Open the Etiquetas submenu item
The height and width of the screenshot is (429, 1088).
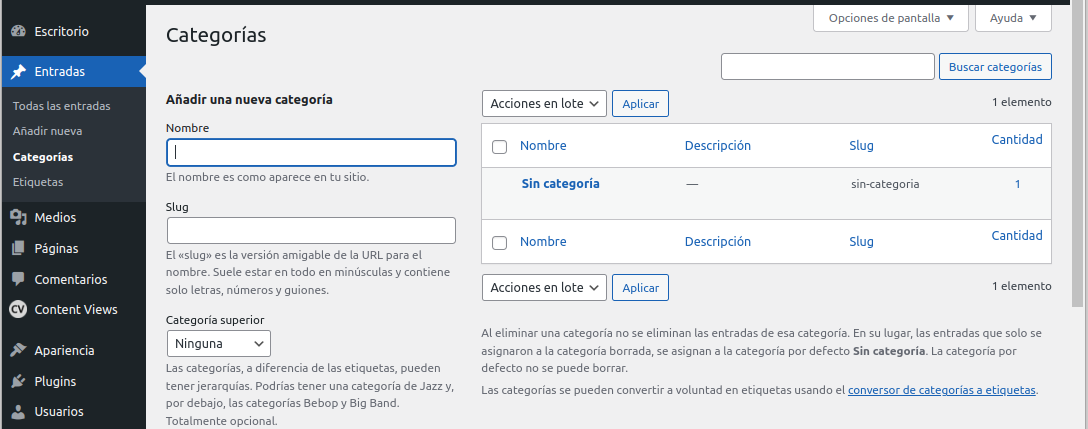click(x=38, y=183)
